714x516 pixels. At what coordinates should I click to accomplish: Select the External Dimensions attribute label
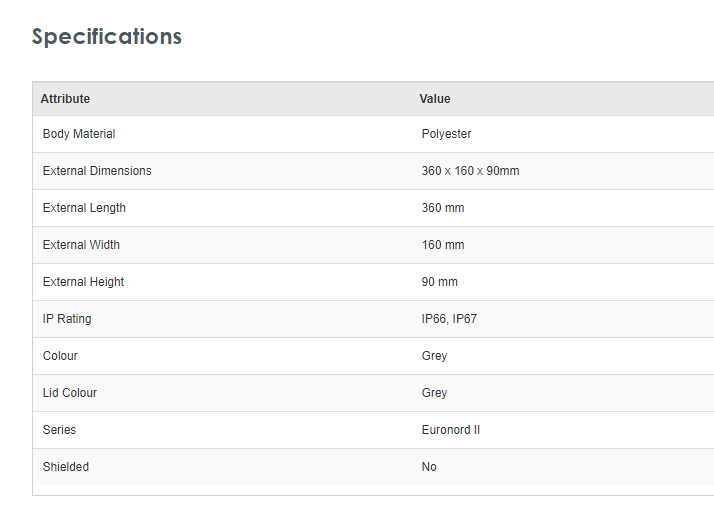point(97,171)
